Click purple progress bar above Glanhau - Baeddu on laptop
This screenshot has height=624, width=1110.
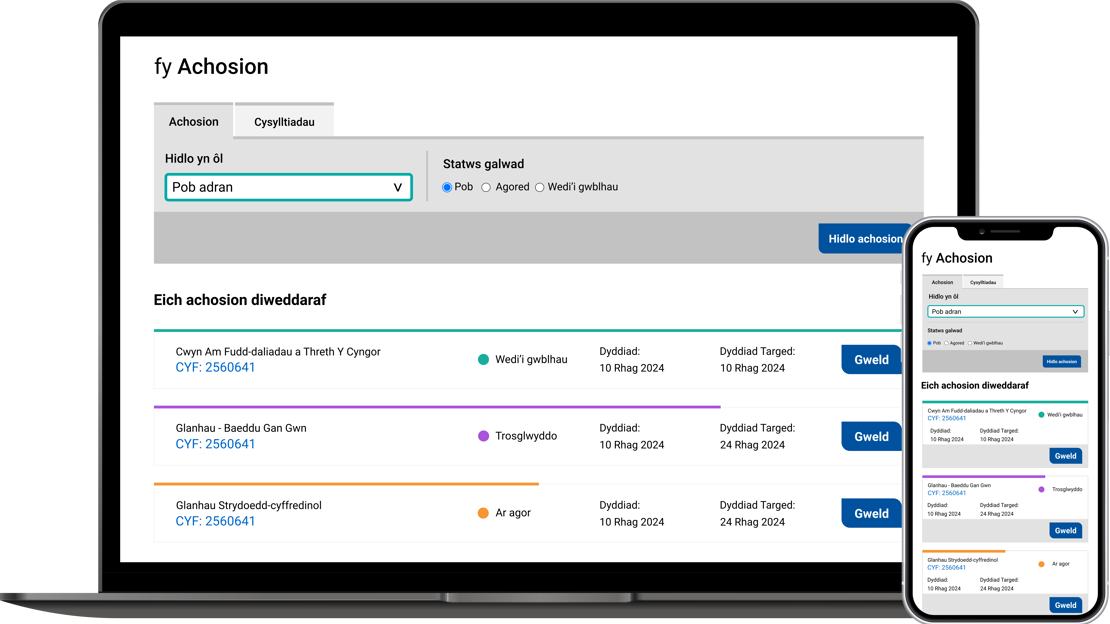436,407
